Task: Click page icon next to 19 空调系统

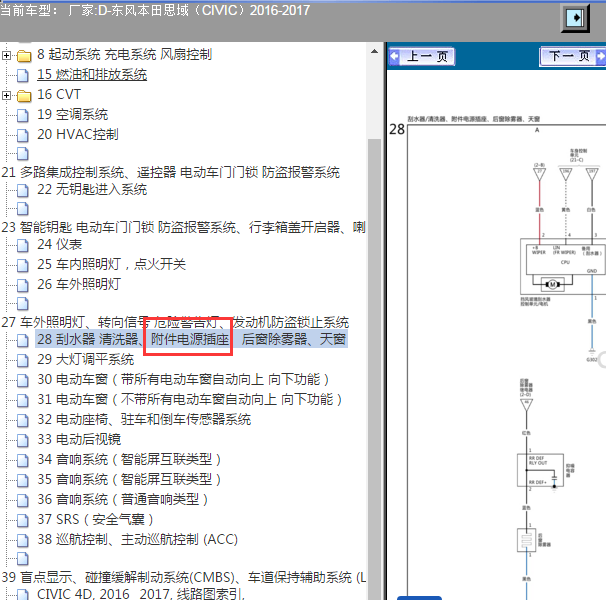Action: click(x=23, y=115)
